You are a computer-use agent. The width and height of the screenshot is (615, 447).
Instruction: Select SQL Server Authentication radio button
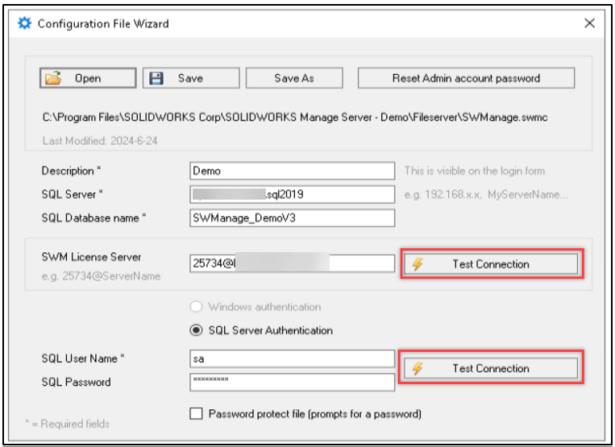198,330
